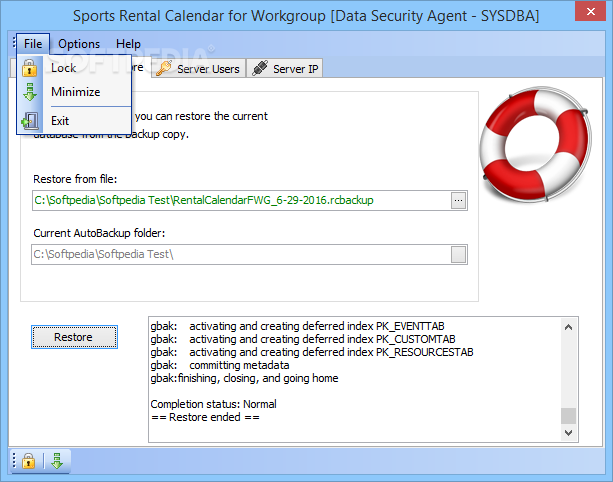Click the green down-arrow icon in bottom toolbar
Screen dimensions: 613x482
click(x=57, y=461)
